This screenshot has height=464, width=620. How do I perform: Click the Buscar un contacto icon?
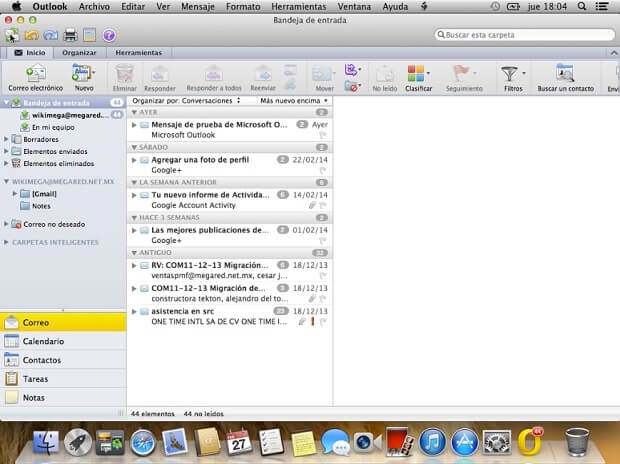pyautogui.click(x=565, y=73)
